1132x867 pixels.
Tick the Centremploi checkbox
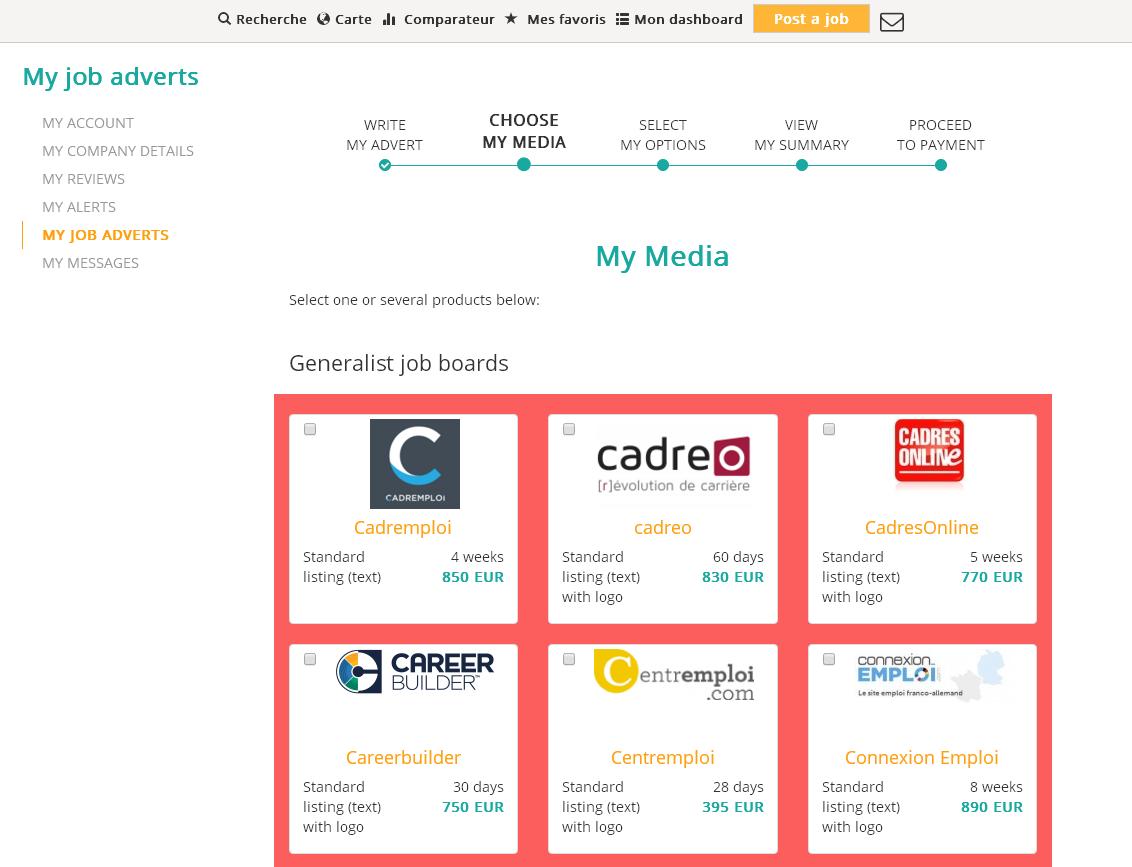(569, 659)
